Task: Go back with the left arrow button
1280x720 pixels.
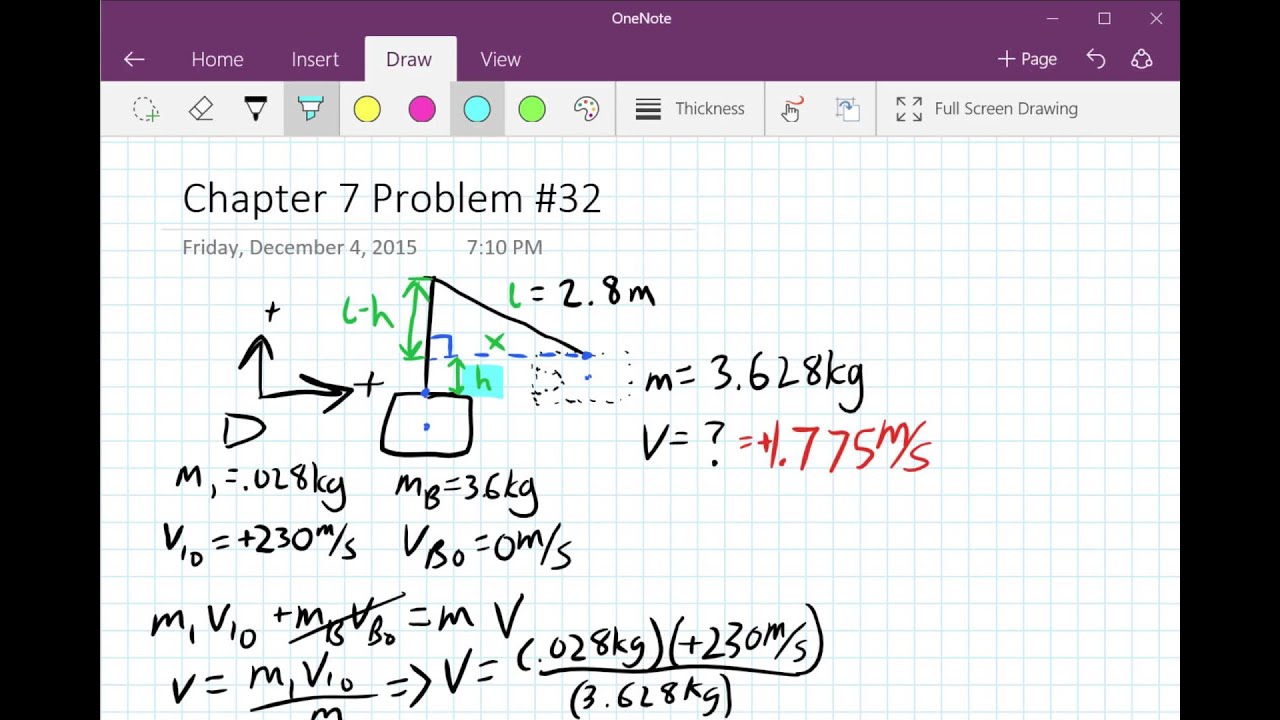Action: coord(134,59)
